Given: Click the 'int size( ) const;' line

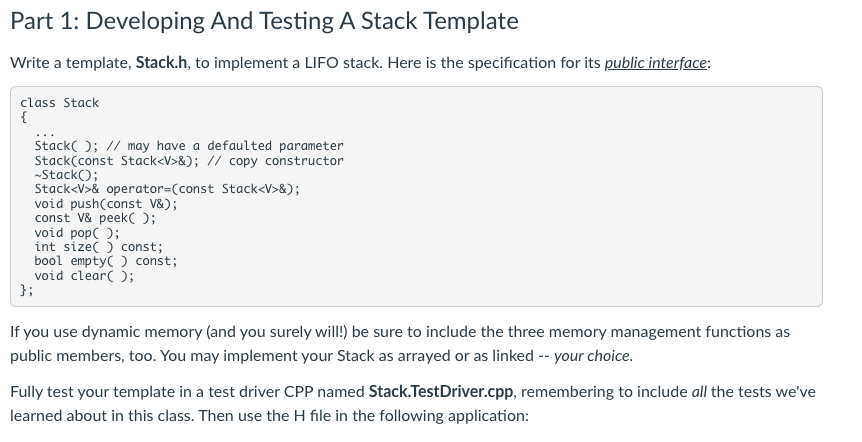Looking at the screenshot, I should [x=98, y=247].
